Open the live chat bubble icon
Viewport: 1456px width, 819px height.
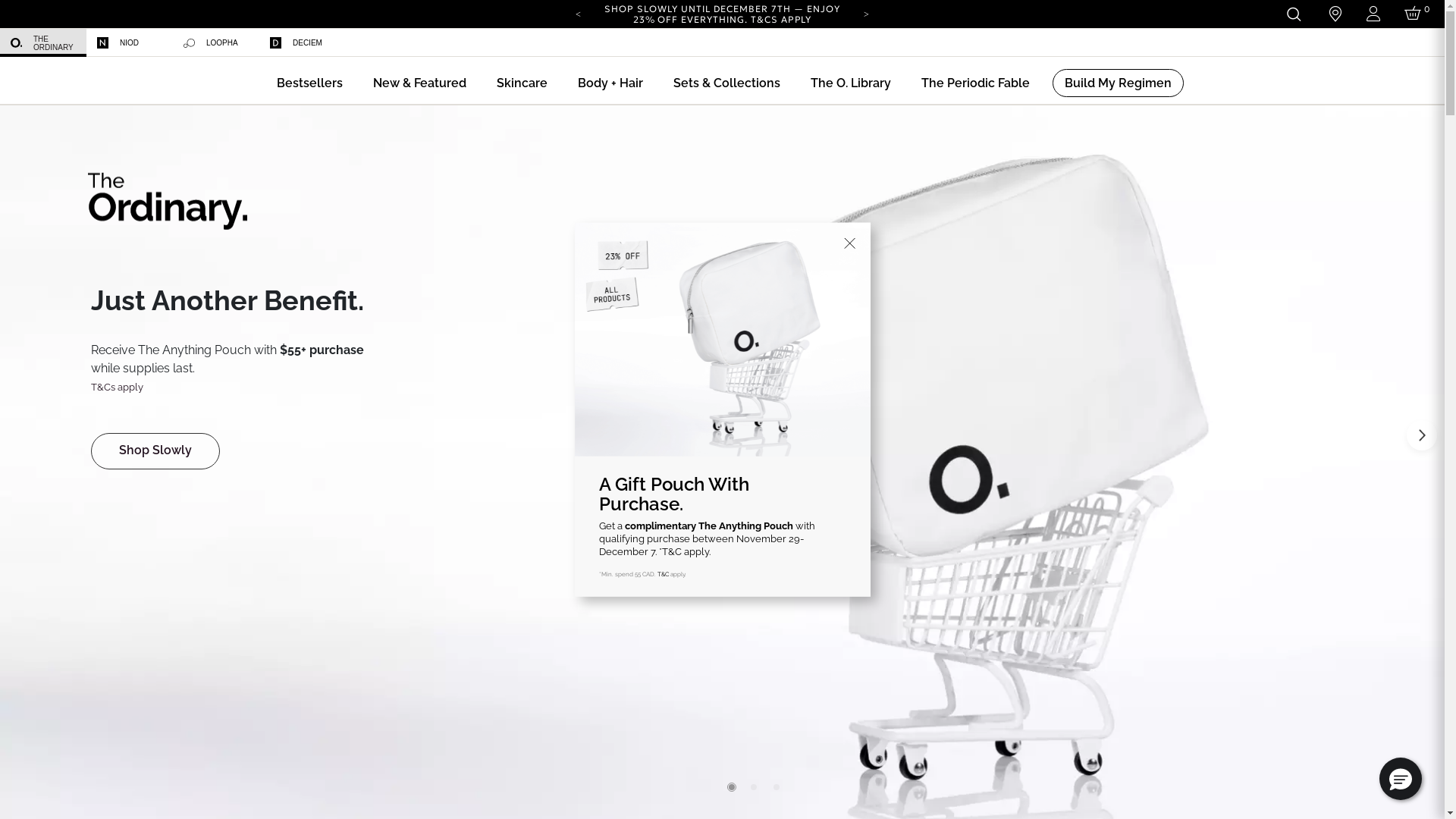point(1400,779)
